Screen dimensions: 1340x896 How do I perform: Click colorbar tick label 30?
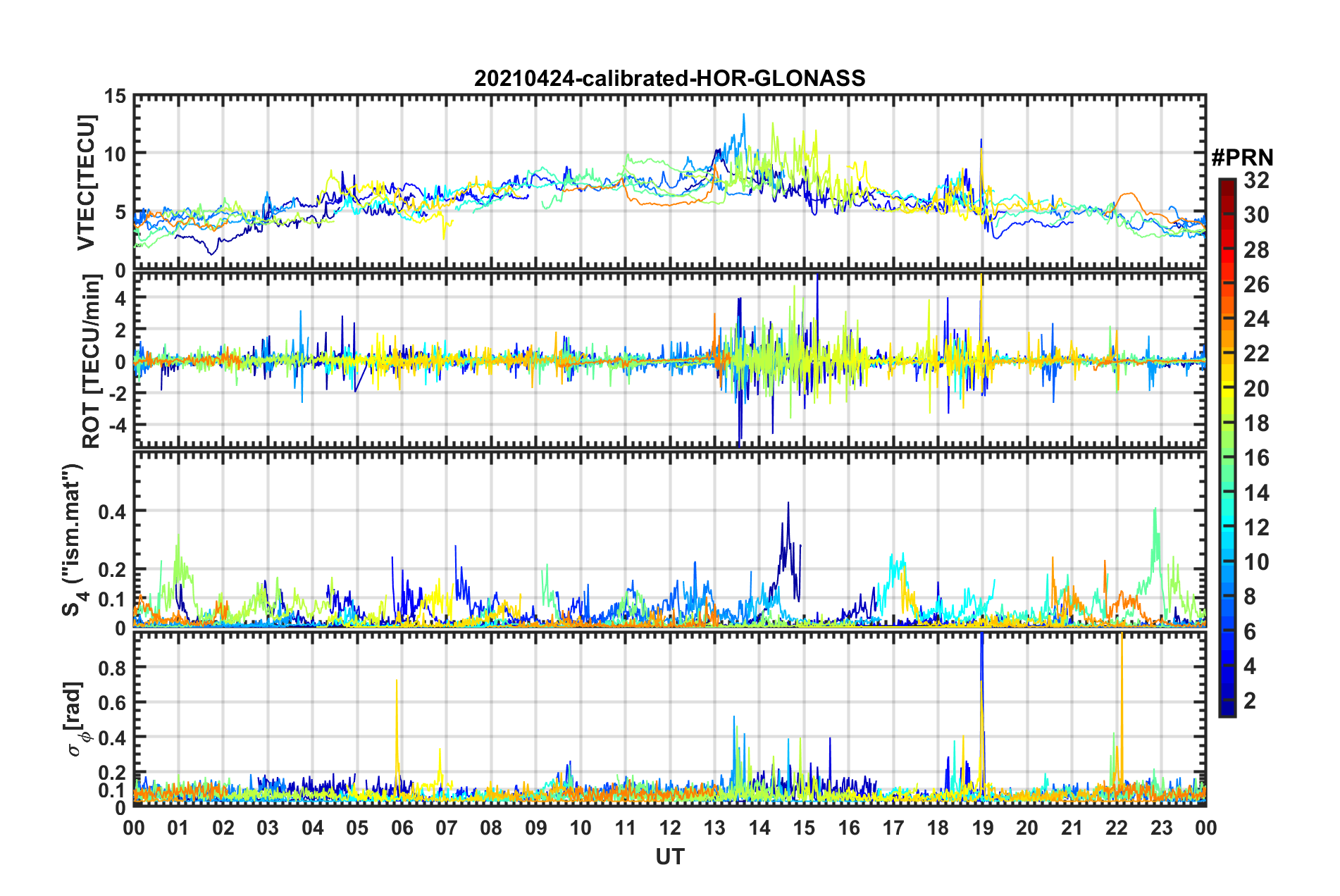[x=1256, y=215]
